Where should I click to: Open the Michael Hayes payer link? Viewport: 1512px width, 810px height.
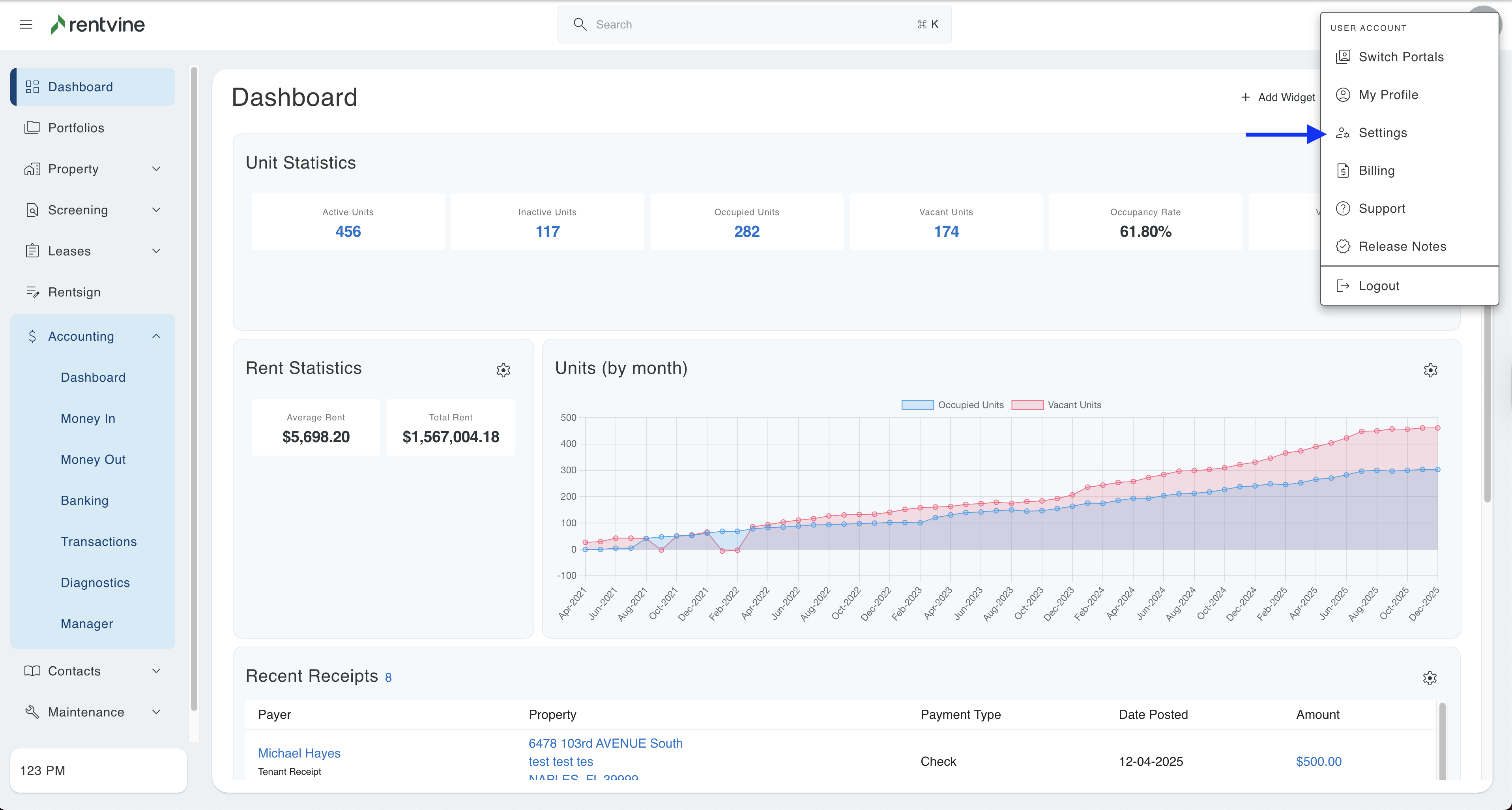pyautogui.click(x=299, y=753)
